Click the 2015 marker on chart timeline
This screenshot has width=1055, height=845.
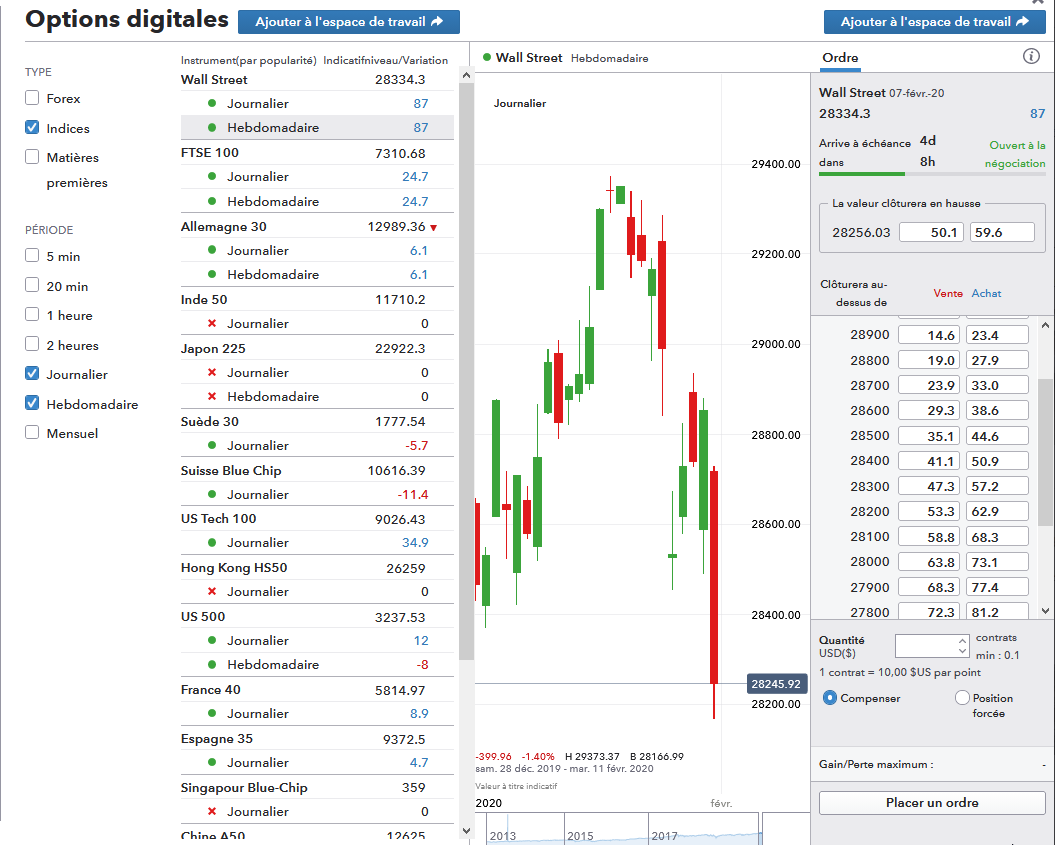pyautogui.click(x=580, y=836)
